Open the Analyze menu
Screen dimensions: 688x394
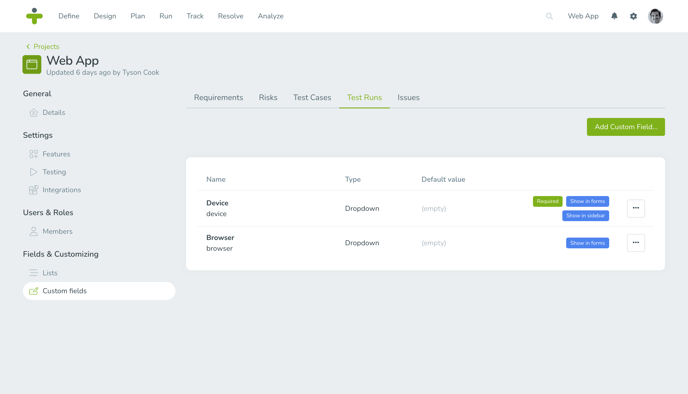271,16
